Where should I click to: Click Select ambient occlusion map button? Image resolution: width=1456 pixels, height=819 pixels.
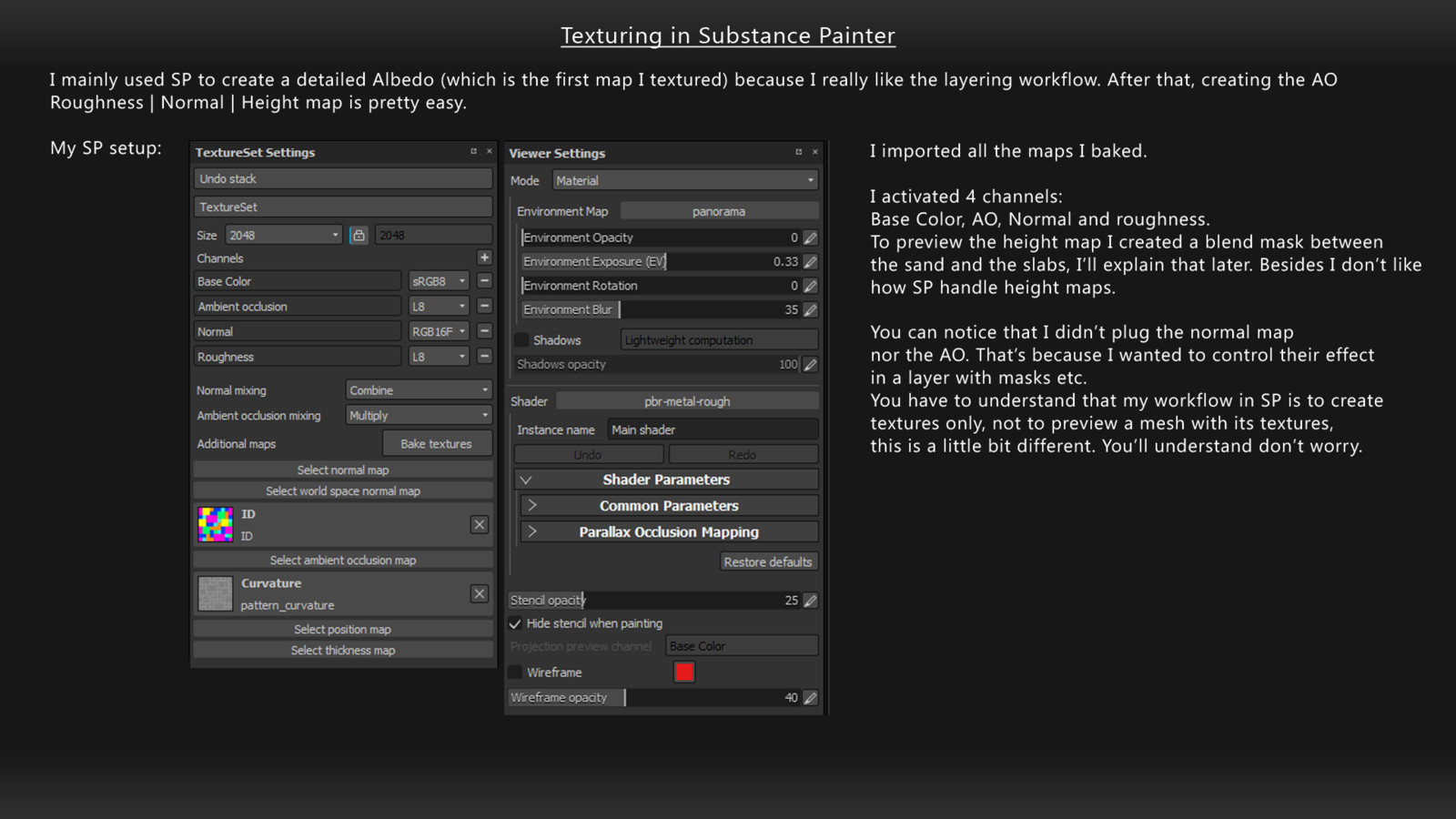pyautogui.click(x=343, y=560)
